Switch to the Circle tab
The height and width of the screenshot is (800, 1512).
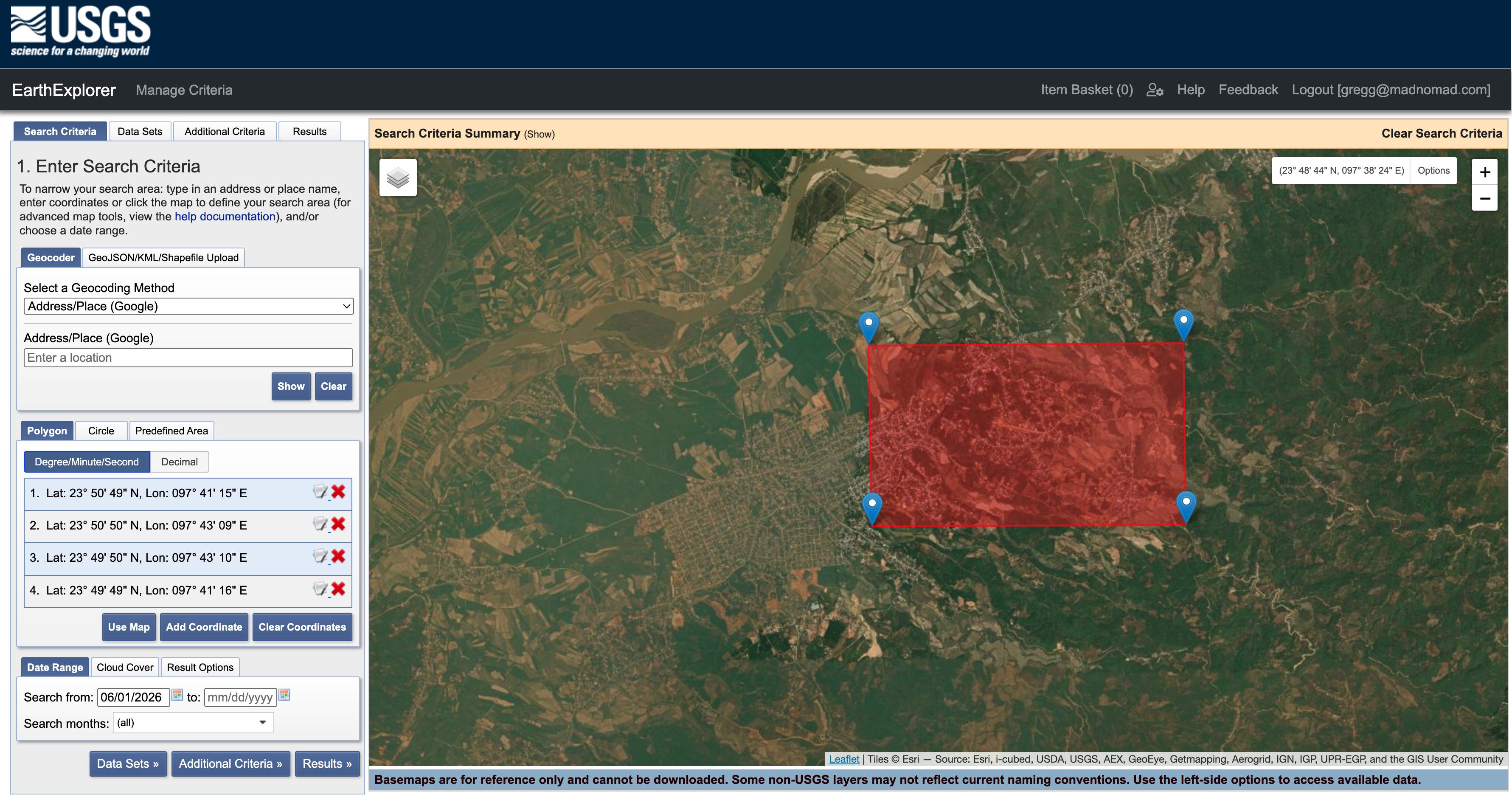pyautogui.click(x=101, y=431)
